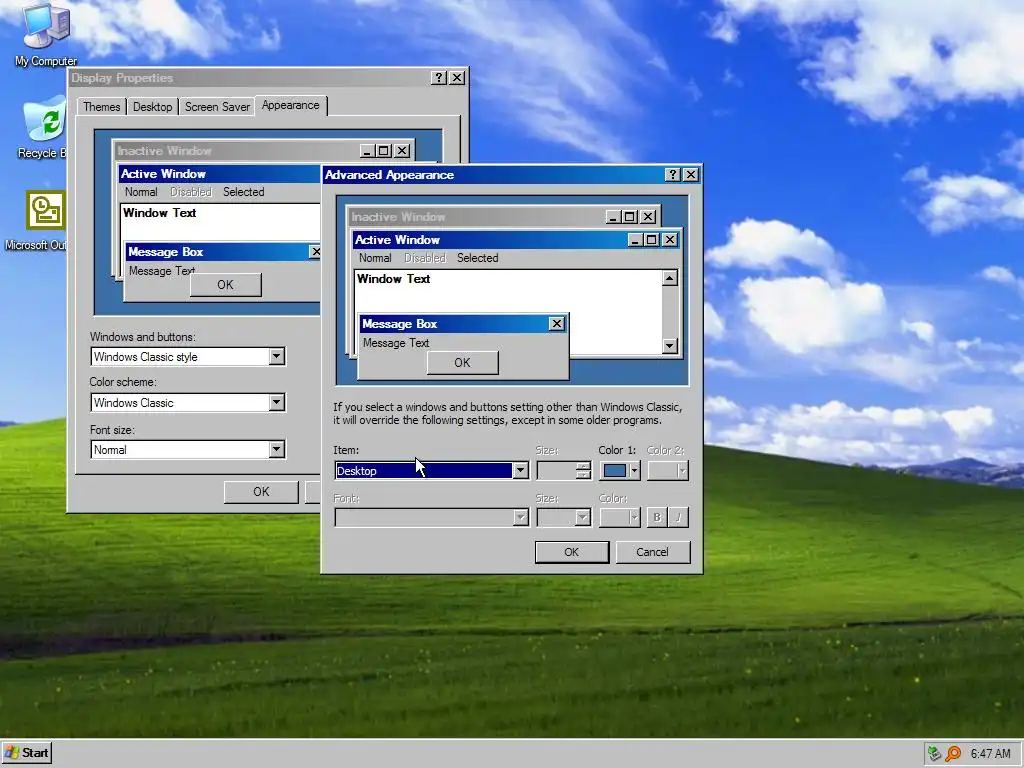Expand the Font size dropdown
The height and width of the screenshot is (768, 1024).
tap(276, 449)
